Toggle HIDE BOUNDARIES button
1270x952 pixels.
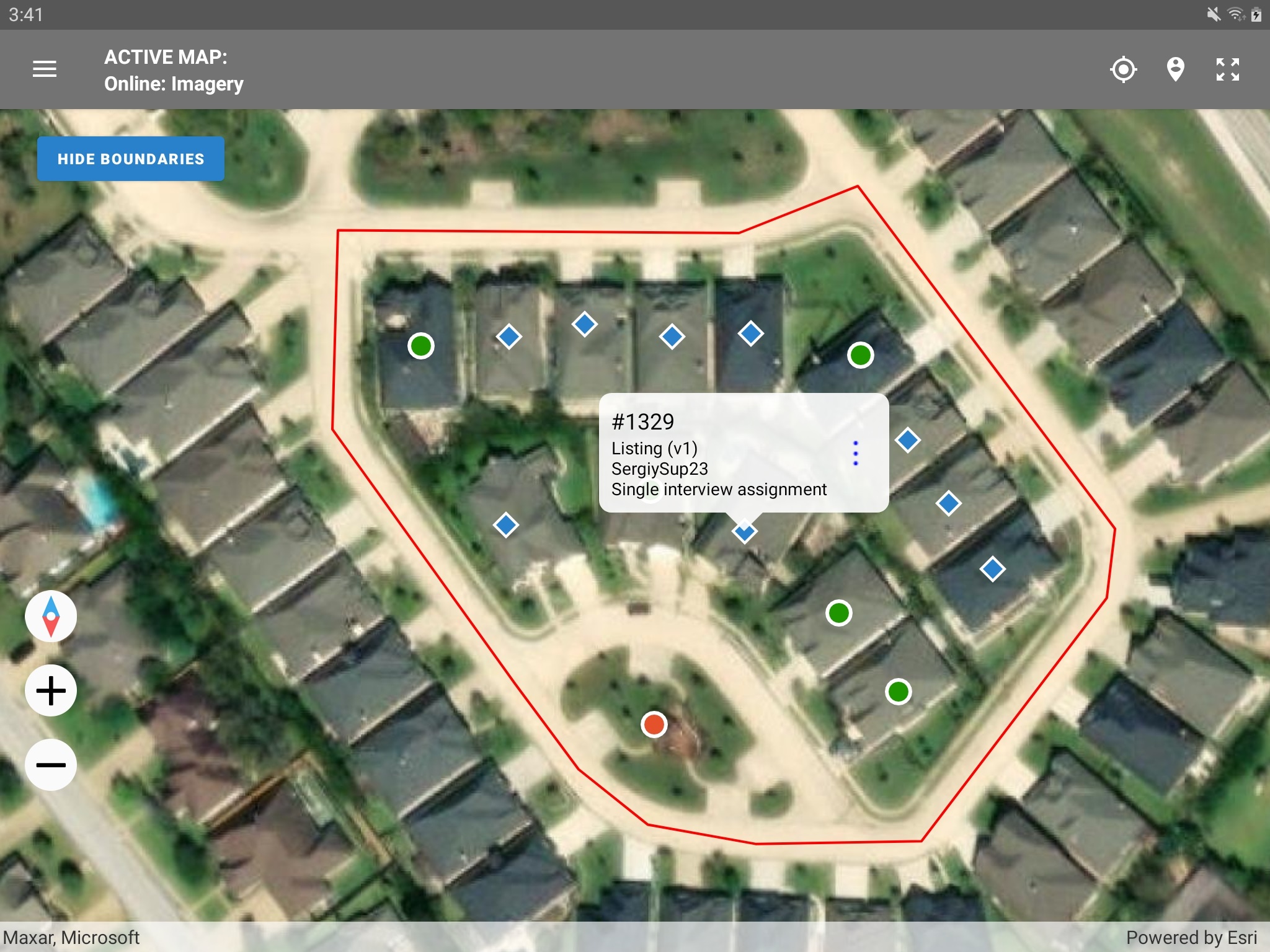tap(131, 159)
